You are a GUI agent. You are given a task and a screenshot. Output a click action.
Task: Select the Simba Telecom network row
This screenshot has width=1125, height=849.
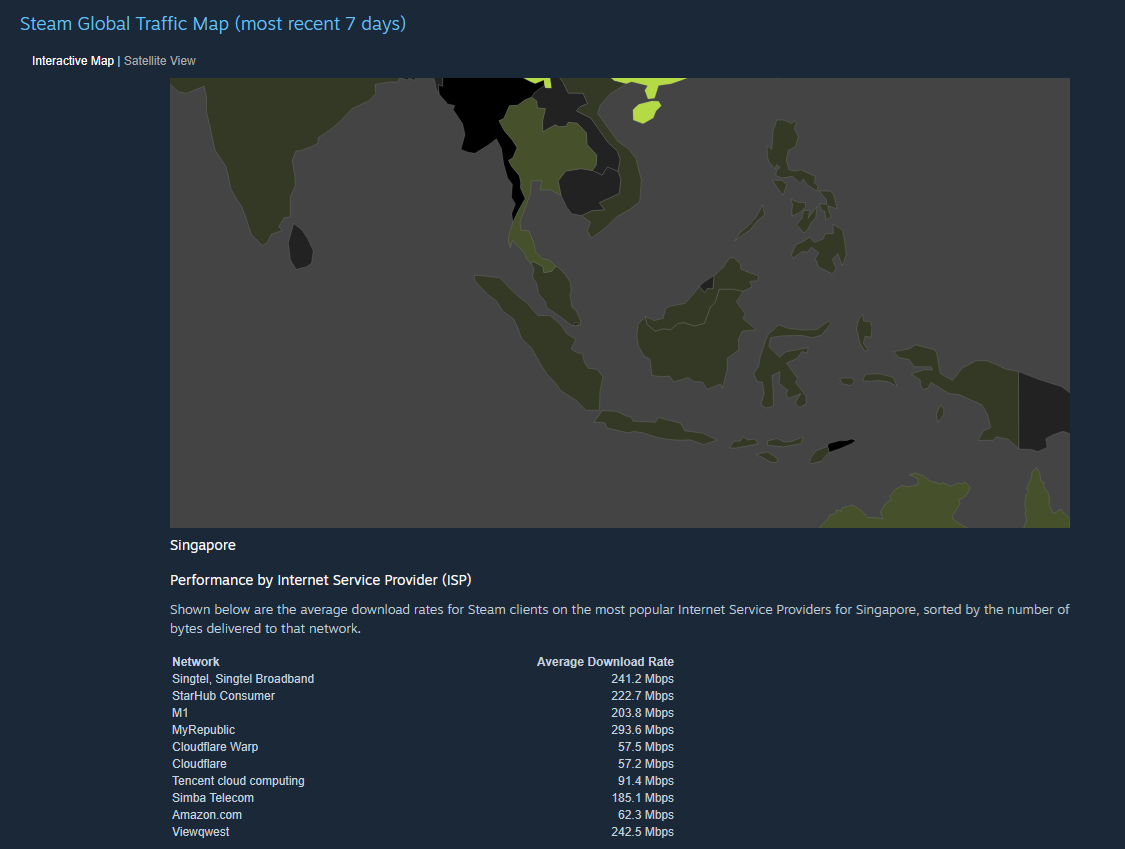(x=423, y=798)
